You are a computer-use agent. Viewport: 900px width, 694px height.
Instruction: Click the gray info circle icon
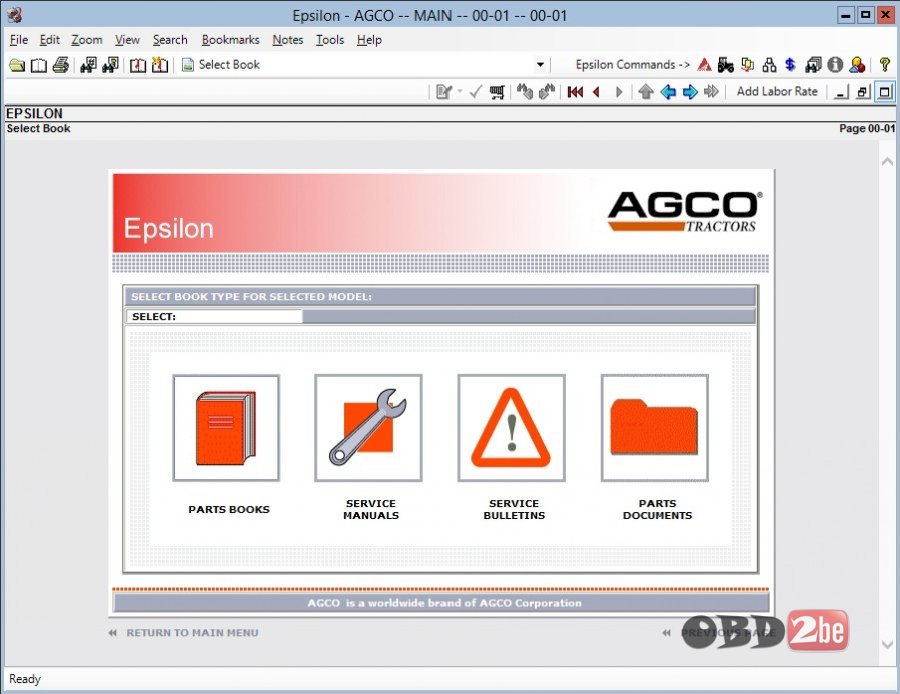835,65
